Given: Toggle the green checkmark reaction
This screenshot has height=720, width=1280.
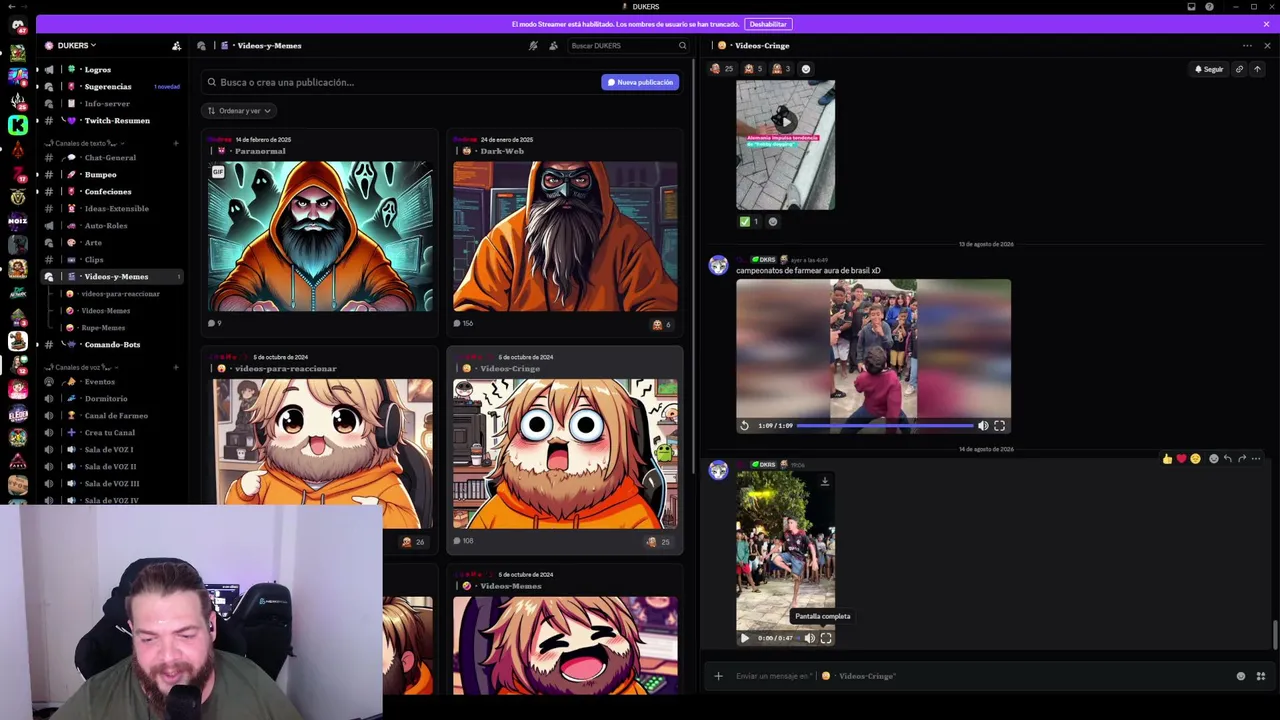Looking at the screenshot, I should (749, 222).
